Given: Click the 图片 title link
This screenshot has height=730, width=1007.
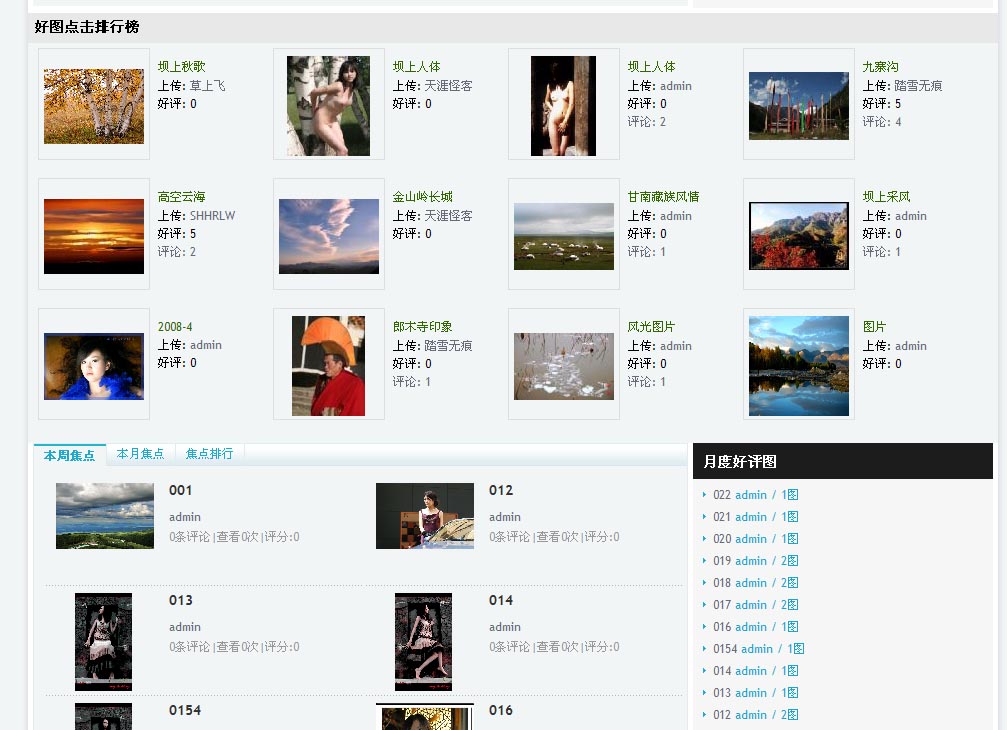Looking at the screenshot, I should pyautogui.click(x=874, y=327).
